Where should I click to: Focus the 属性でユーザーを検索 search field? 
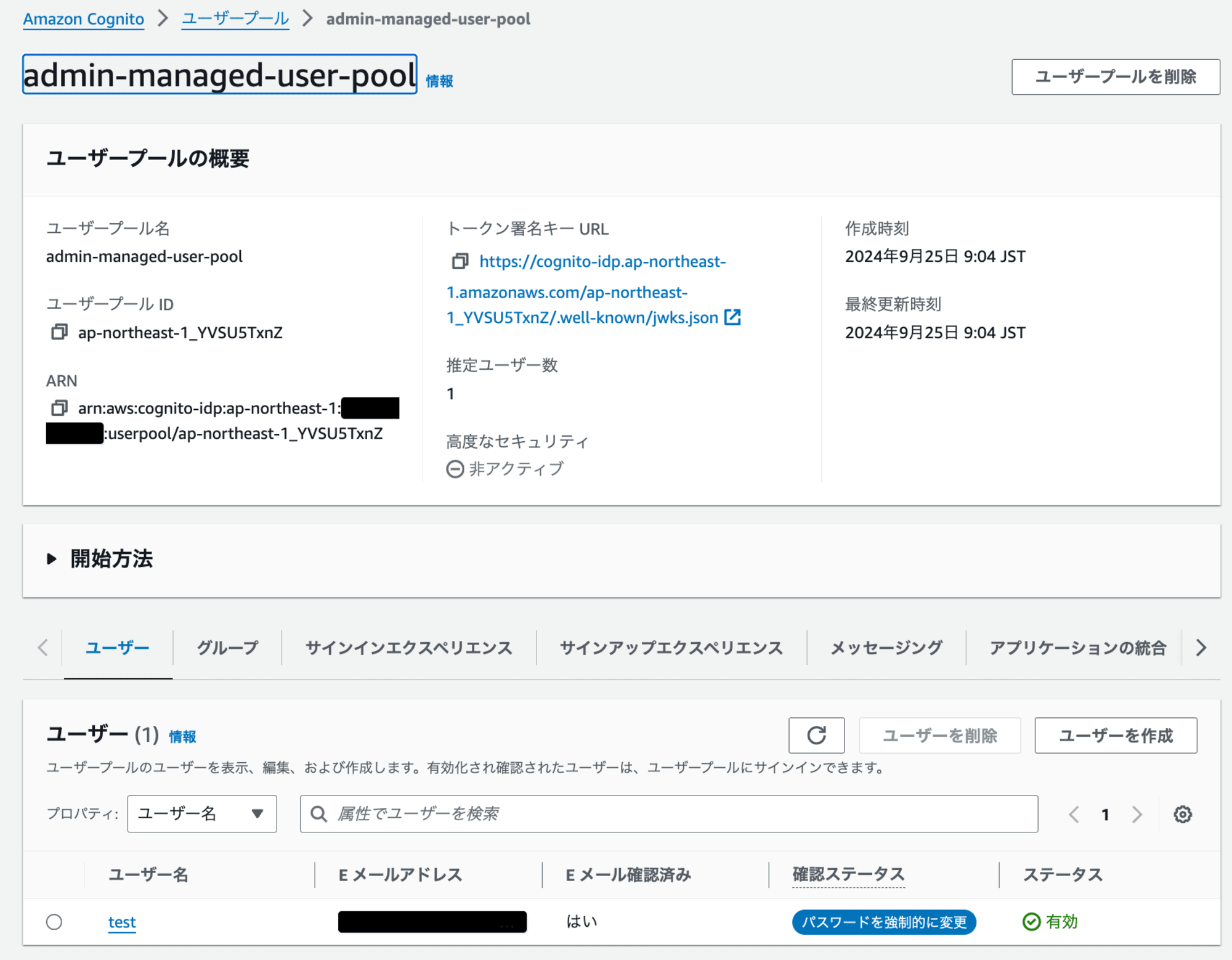tap(669, 814)
